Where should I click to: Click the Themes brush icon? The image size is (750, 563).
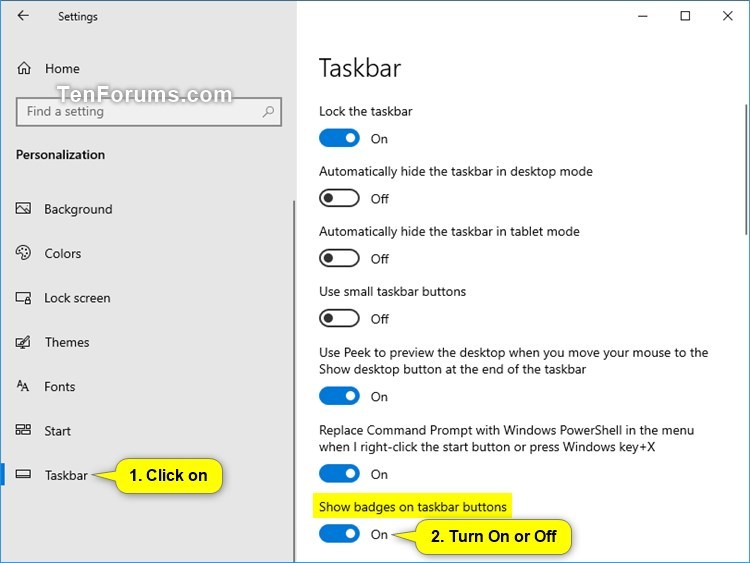coord(23,342)
